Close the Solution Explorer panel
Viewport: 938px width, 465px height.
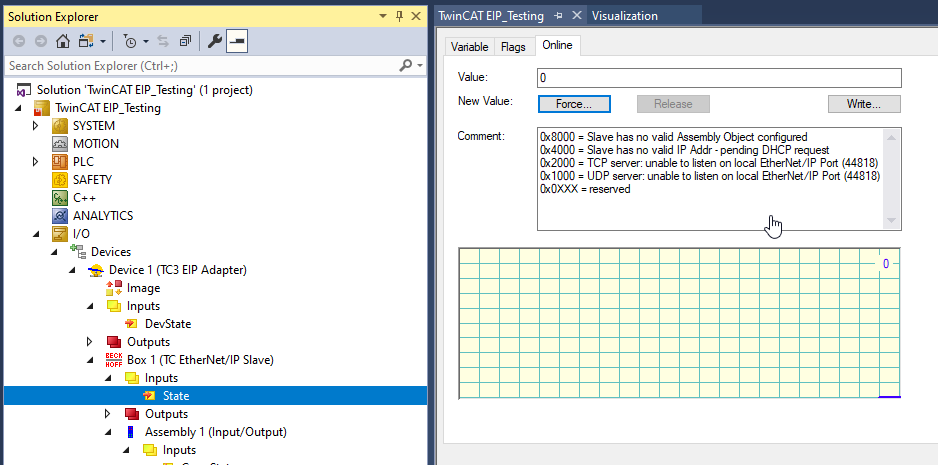(416, 17)
